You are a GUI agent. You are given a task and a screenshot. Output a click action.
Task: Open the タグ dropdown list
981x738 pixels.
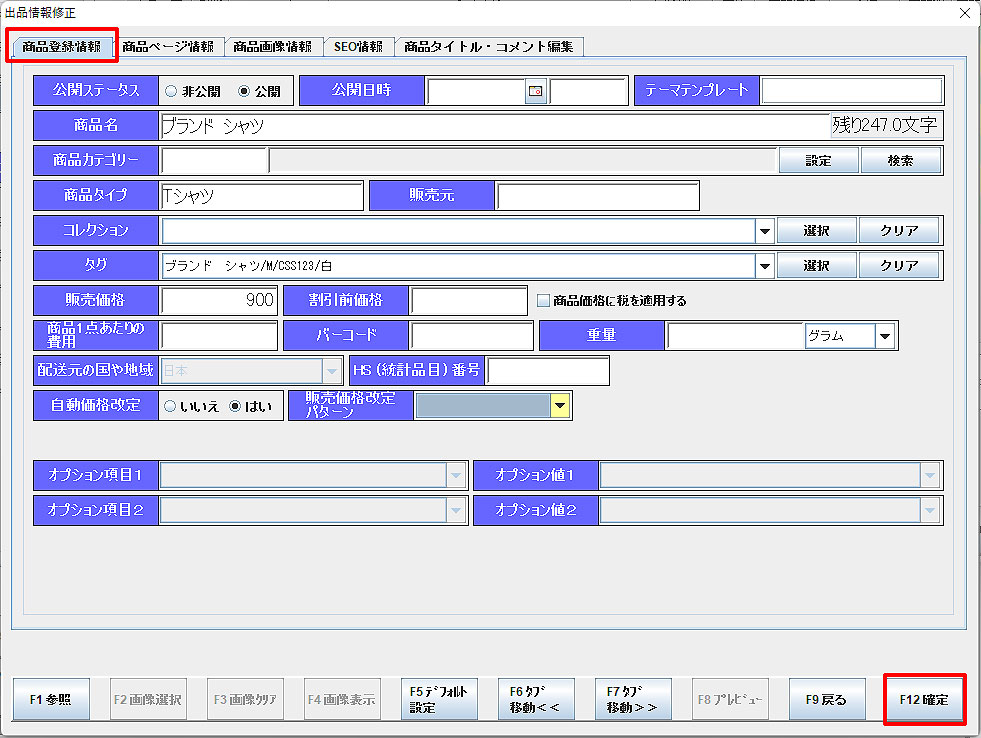click(765, 266)
